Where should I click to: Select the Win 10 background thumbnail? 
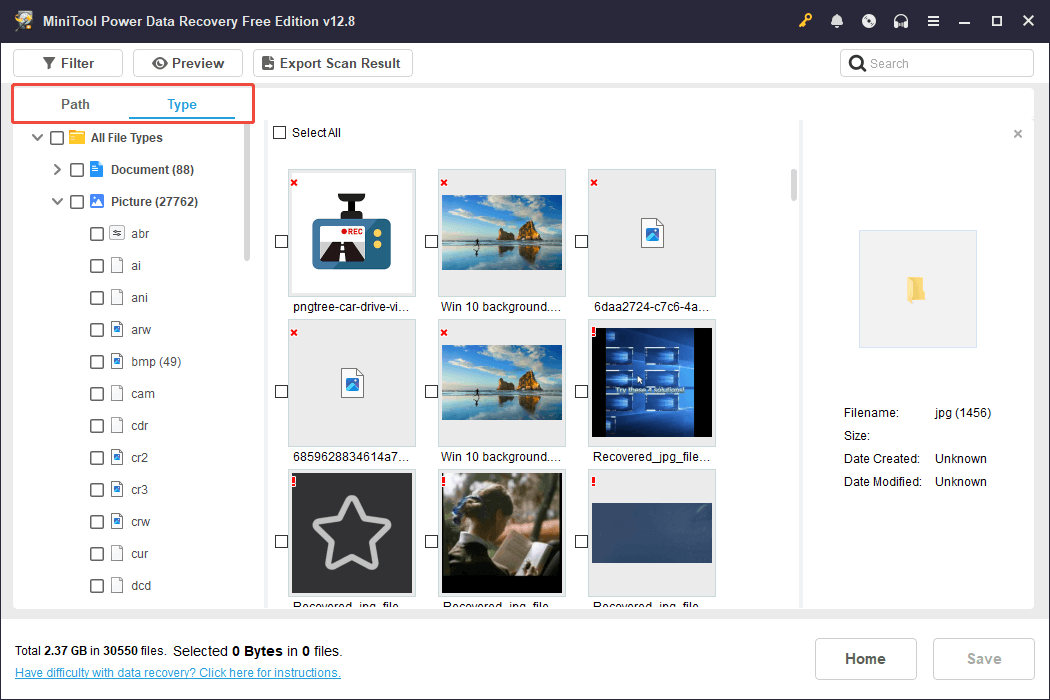501,233
